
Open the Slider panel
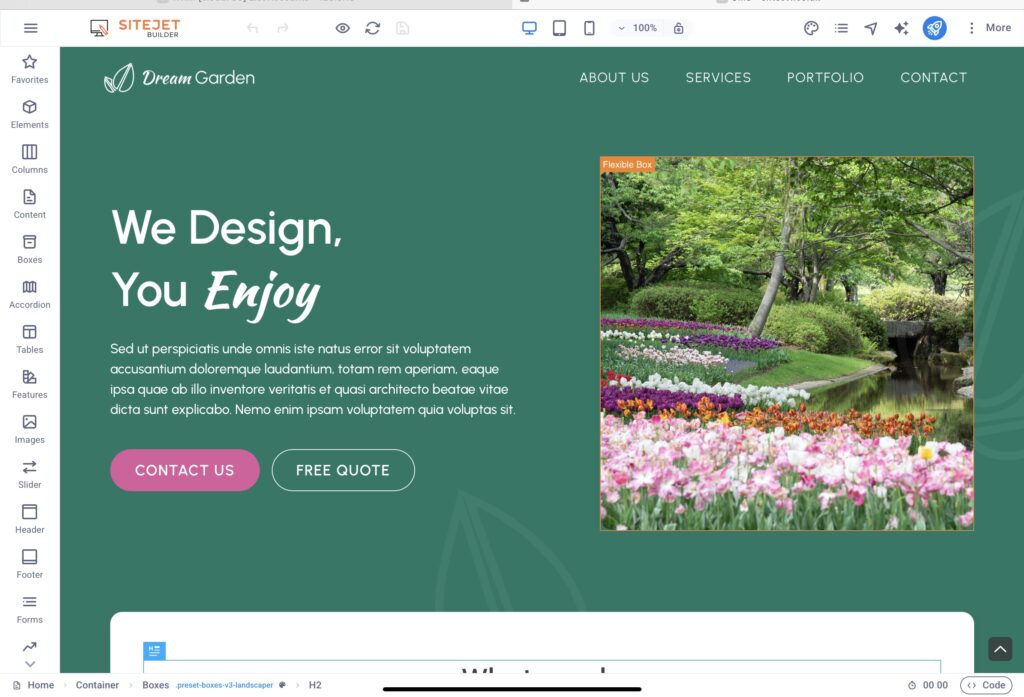point(29,475)
